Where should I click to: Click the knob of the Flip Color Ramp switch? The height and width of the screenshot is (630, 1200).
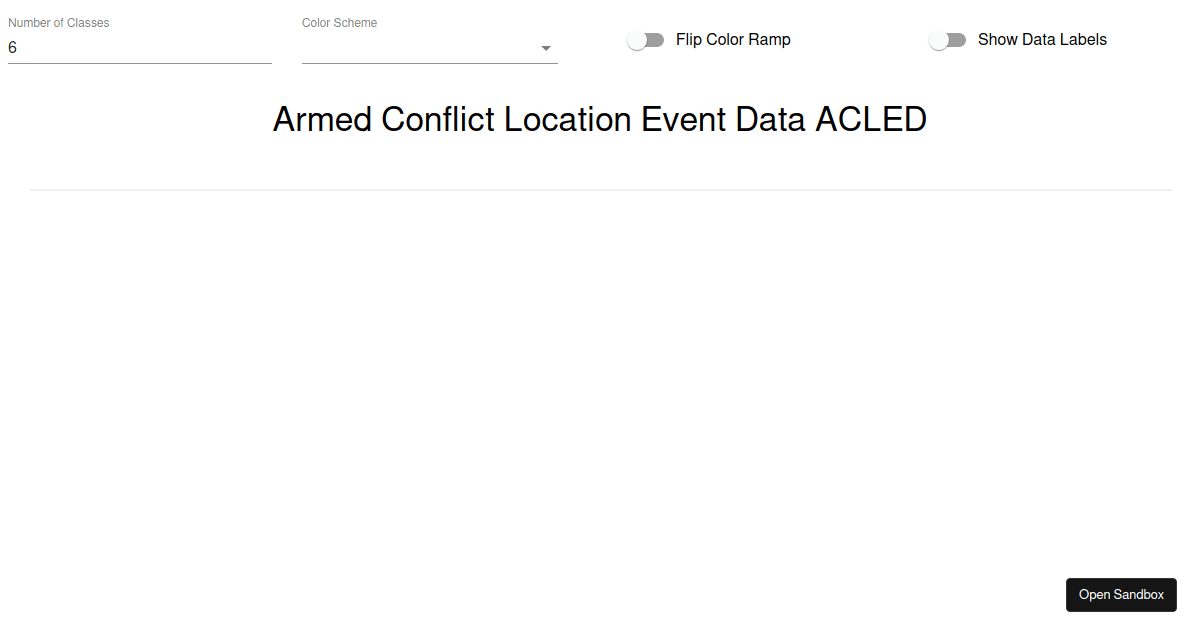637,40
